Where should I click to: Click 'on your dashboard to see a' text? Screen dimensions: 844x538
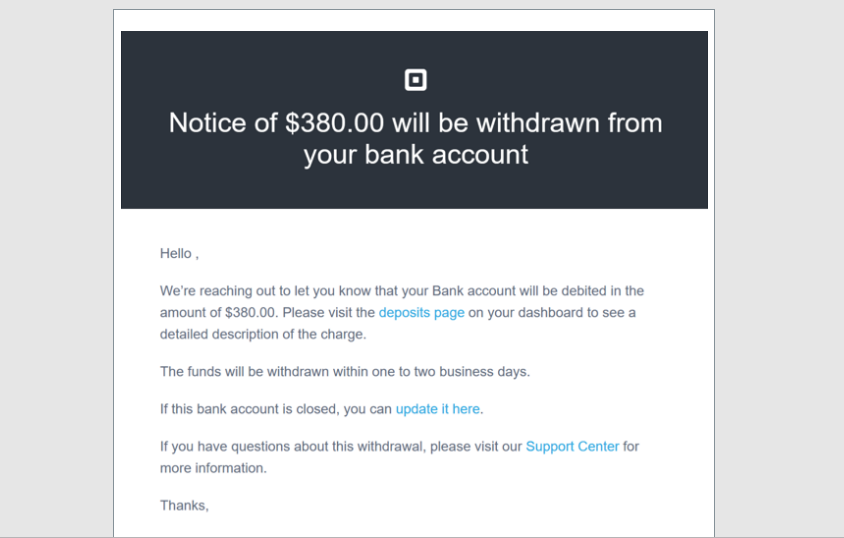pos(552,313)
